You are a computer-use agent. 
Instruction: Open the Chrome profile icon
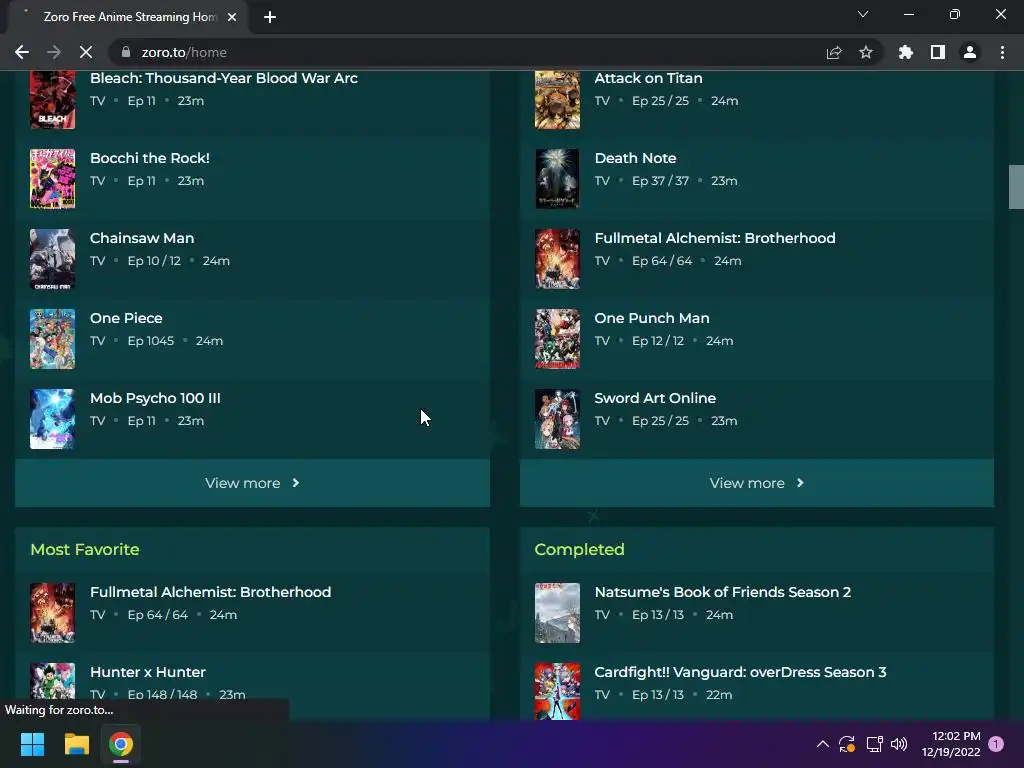(x=970, y=52)
